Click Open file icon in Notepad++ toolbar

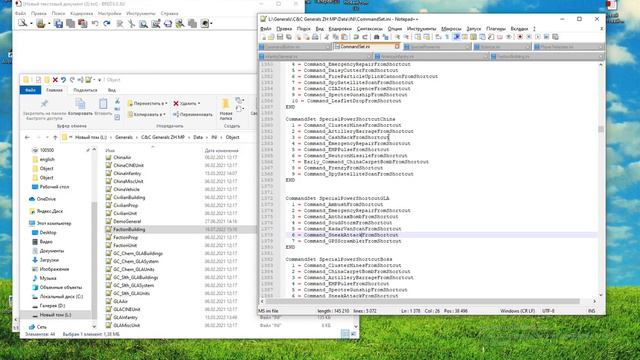coord(271,37)
